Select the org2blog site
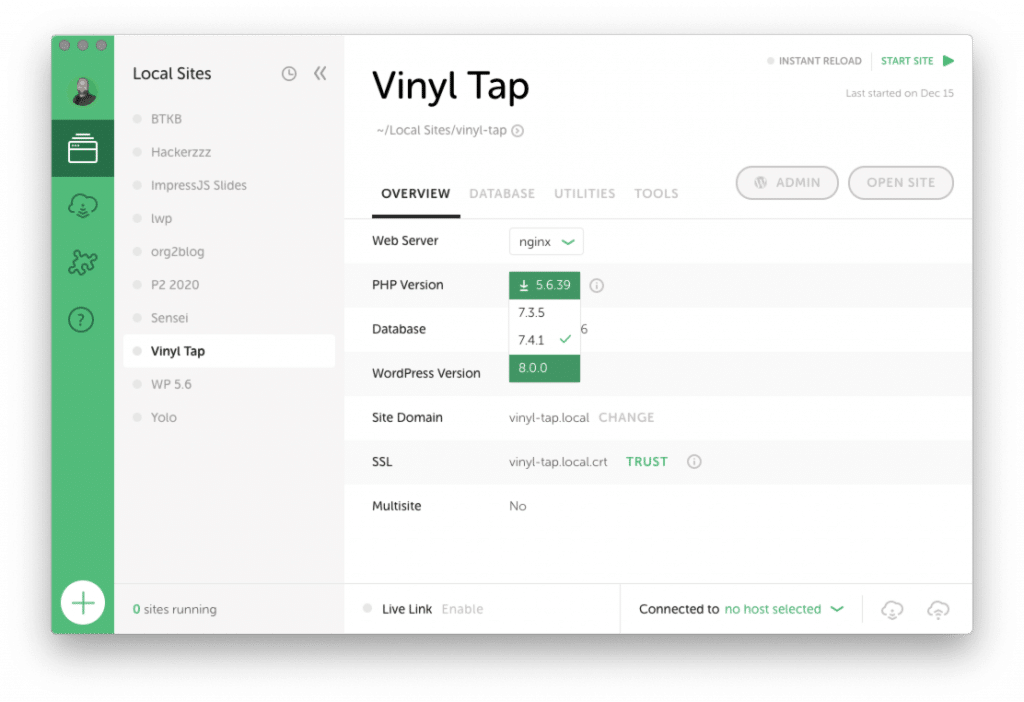1024x702 pixels. (x=229, y=252)
